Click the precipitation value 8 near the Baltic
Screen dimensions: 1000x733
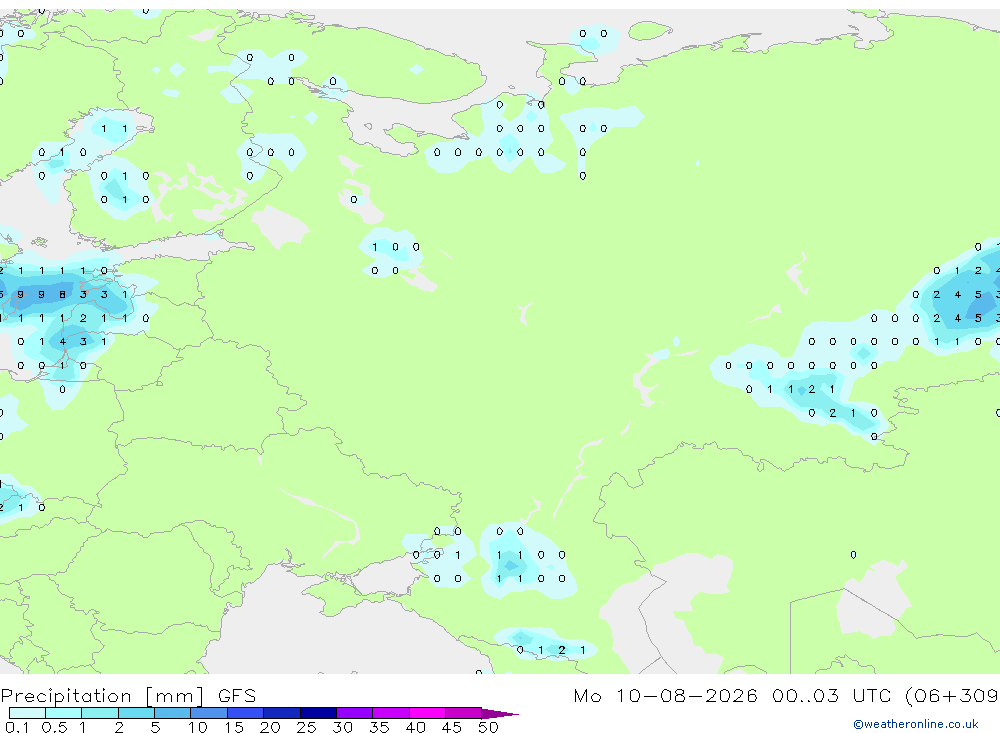(62, 294)
